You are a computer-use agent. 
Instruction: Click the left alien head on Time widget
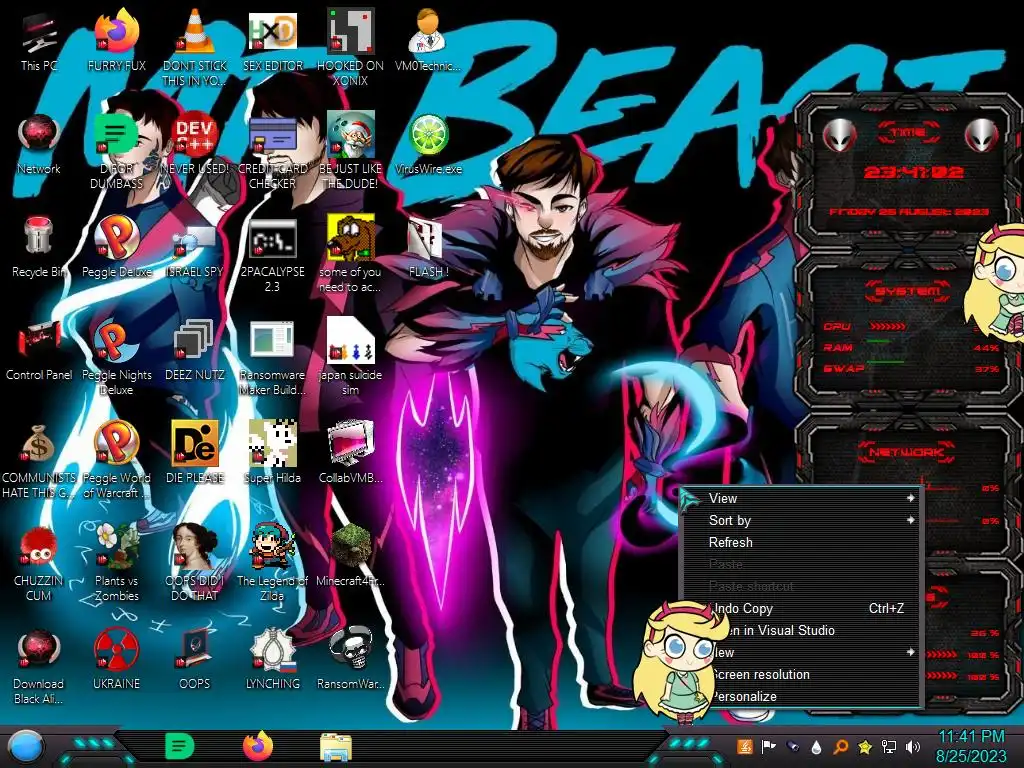[x=839, y=135]
